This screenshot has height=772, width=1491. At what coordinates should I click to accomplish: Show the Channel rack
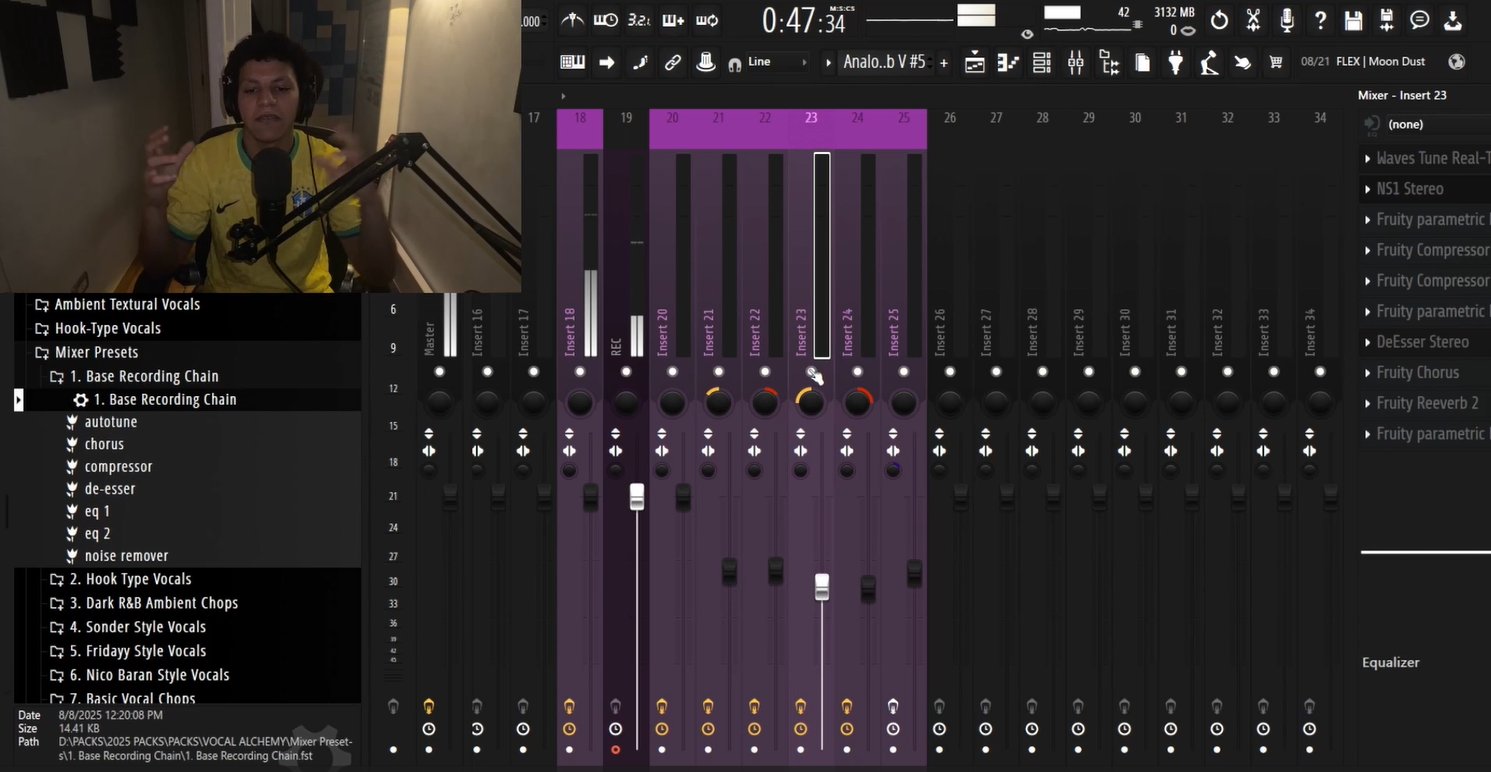(x=1041, y=63)
